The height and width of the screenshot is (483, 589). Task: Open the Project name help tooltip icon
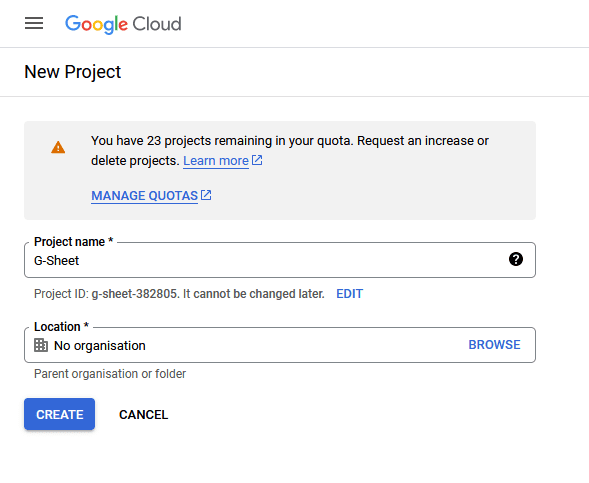point(516,259)
